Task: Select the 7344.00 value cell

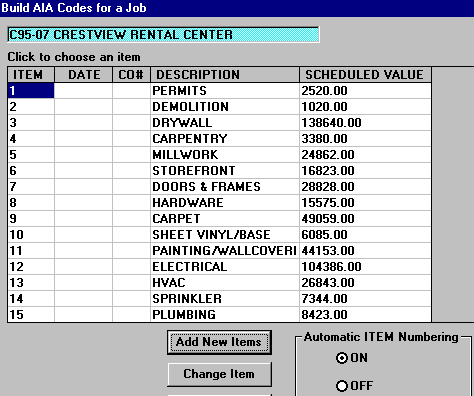Action: pos(365,299)
